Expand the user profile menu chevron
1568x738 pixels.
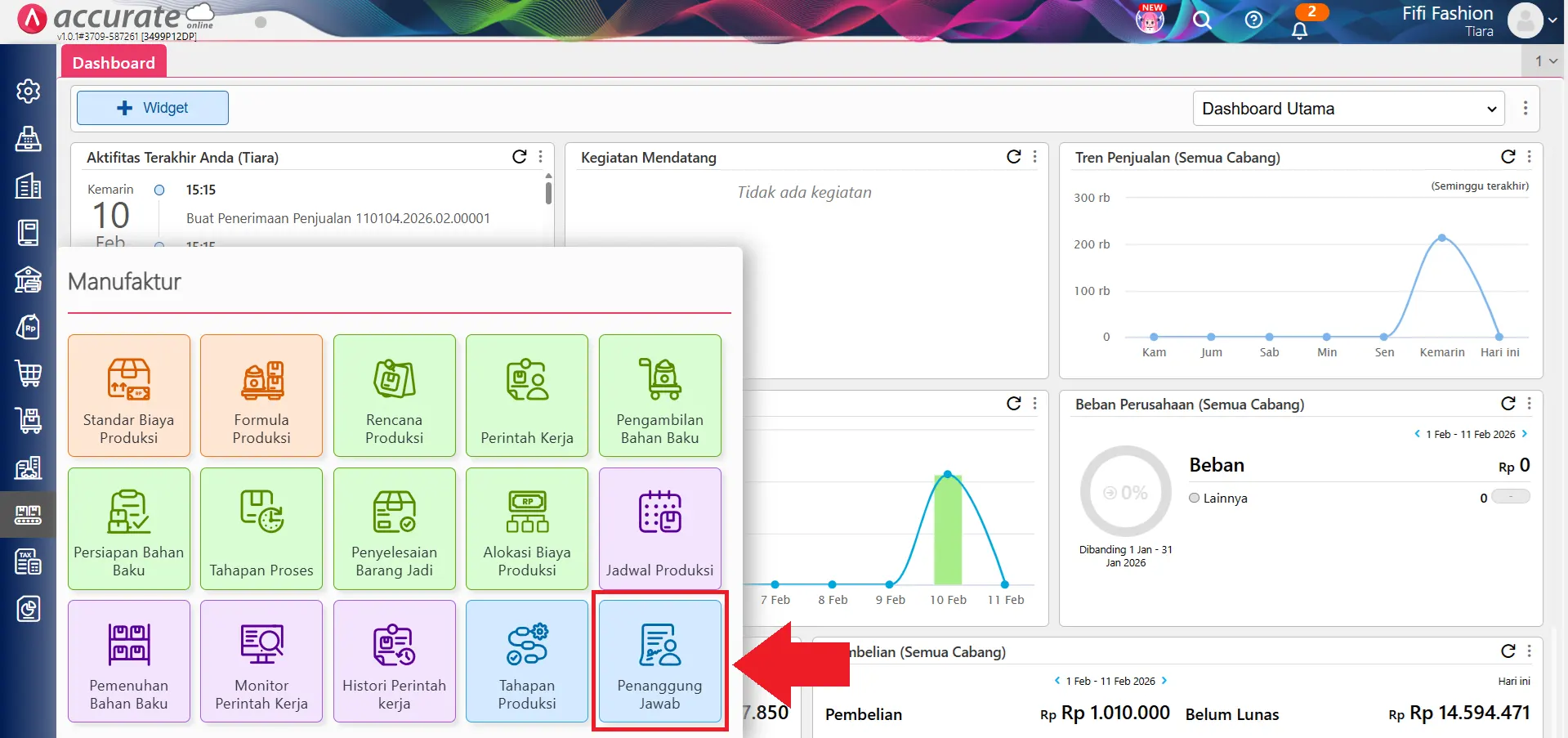(1552, 20)
